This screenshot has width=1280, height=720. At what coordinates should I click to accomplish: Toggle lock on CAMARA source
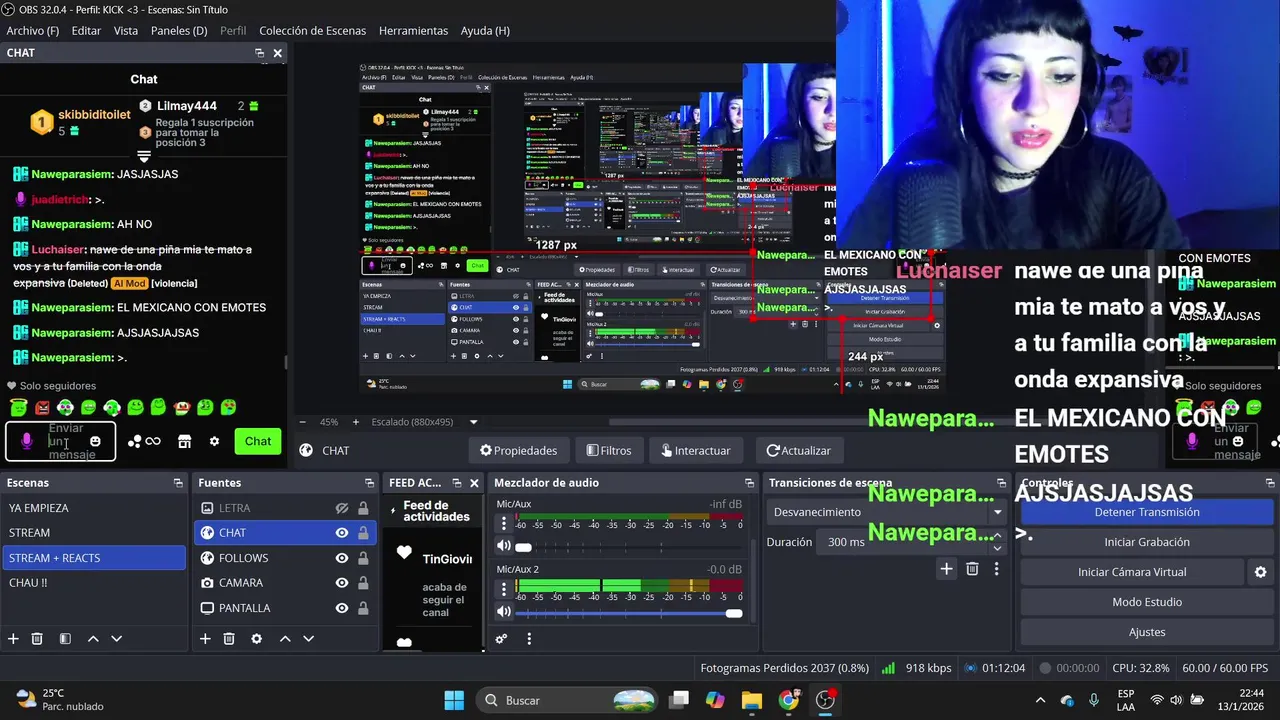coord(363,583)
